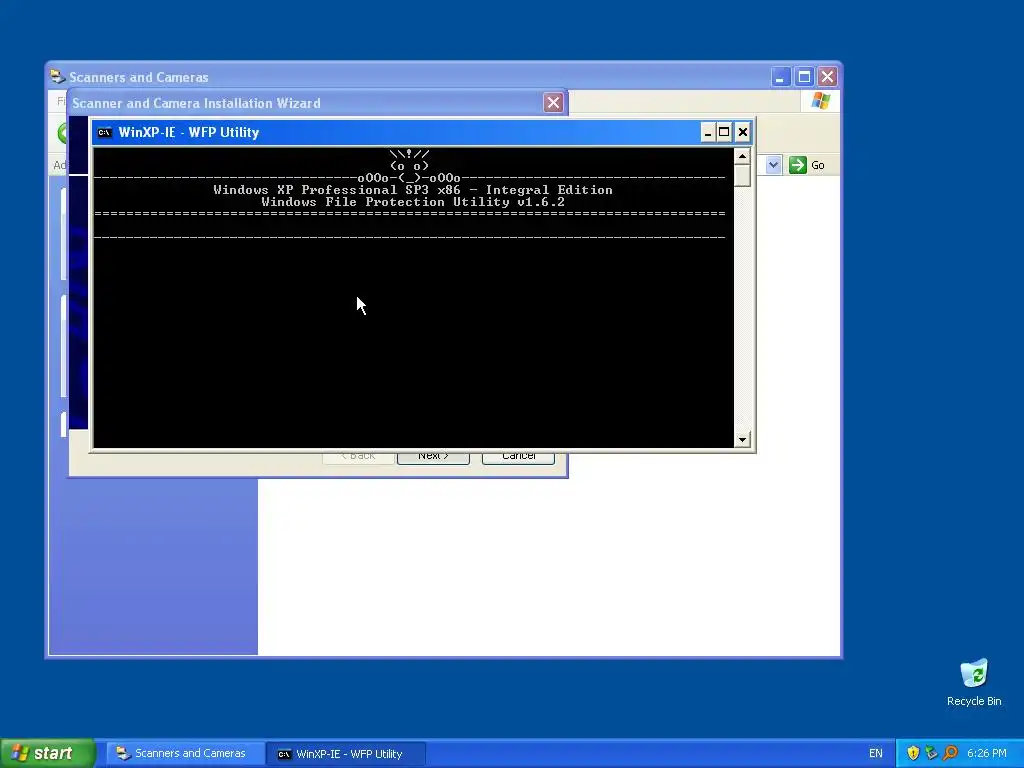The height and width of the screenshot is (768, 1024).
Task: Click the Windows flag logo in Scanners window
Action: point(820,101)
